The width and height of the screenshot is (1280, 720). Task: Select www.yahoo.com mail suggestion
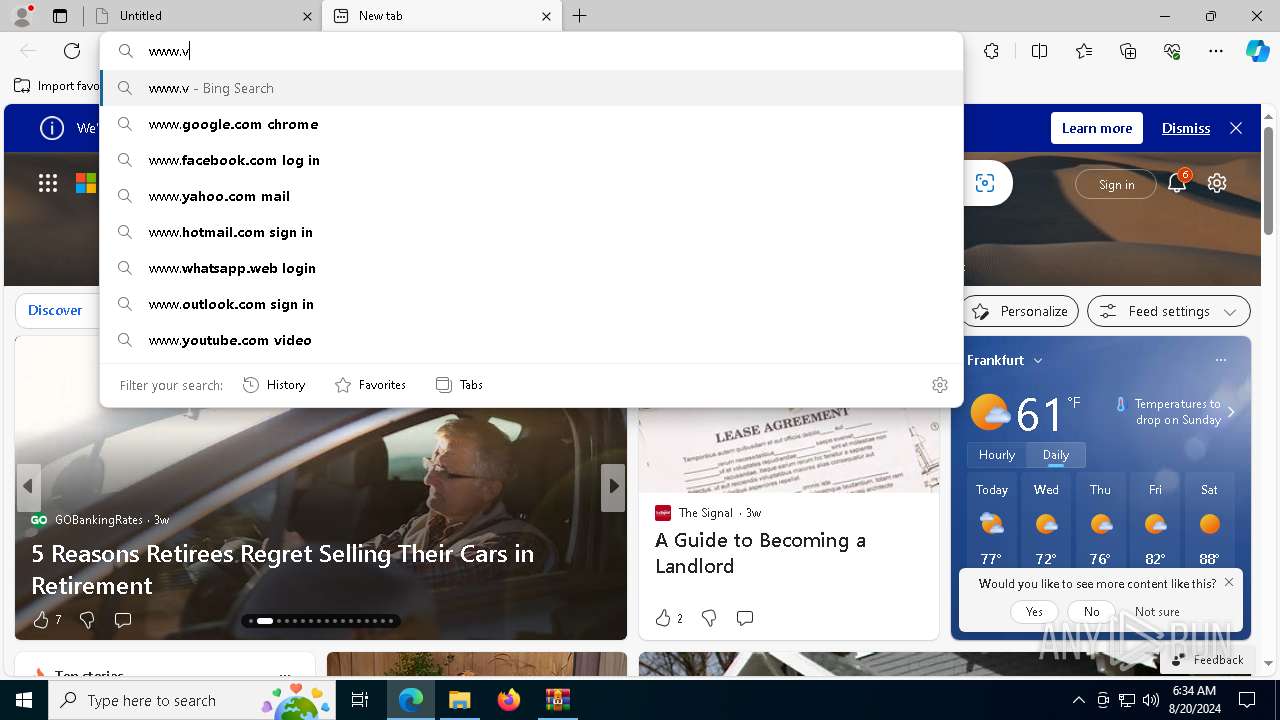pyautogui.click(x=532, y=196)
